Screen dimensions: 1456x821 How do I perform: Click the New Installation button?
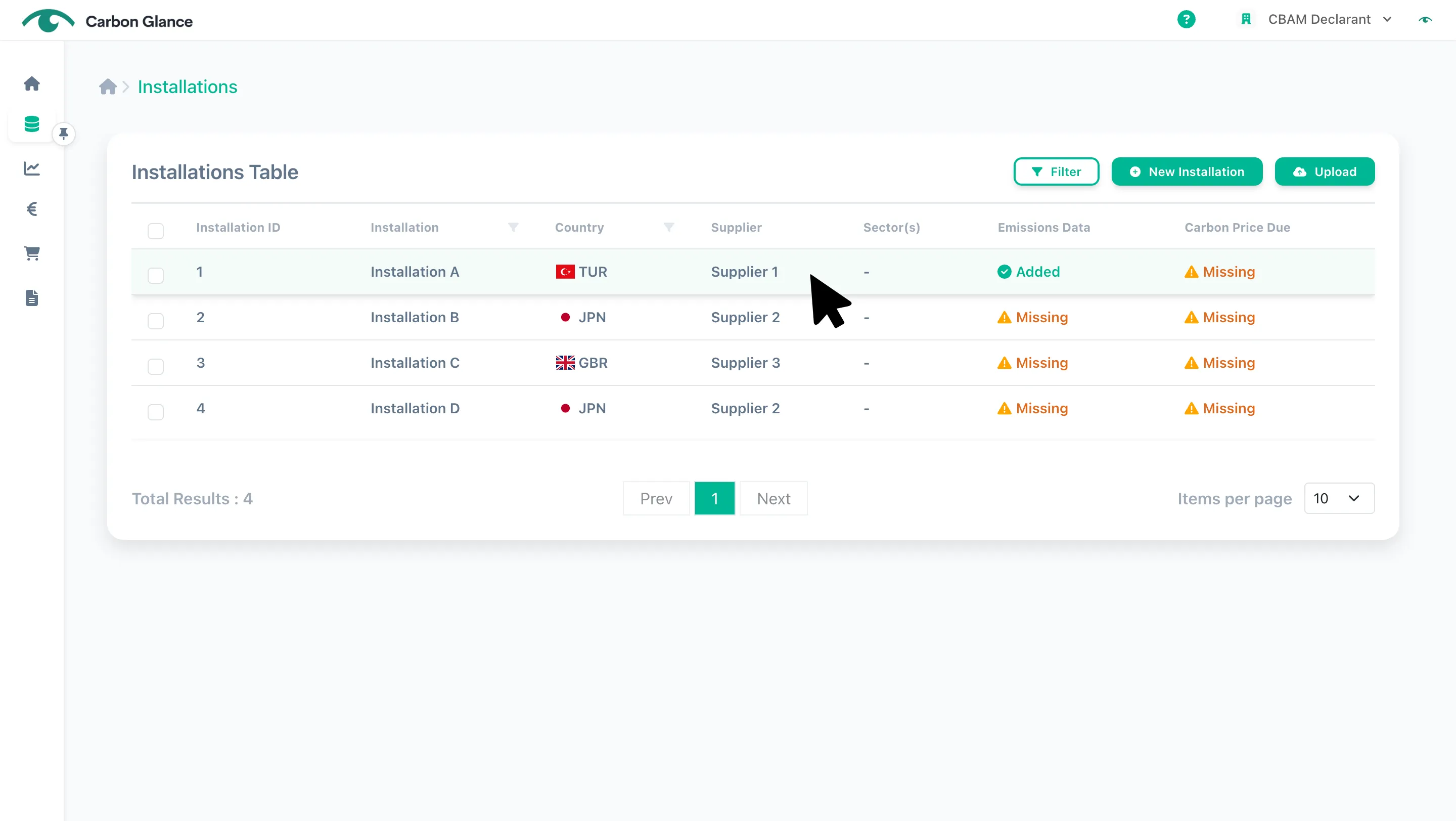tap(1187, 172)
